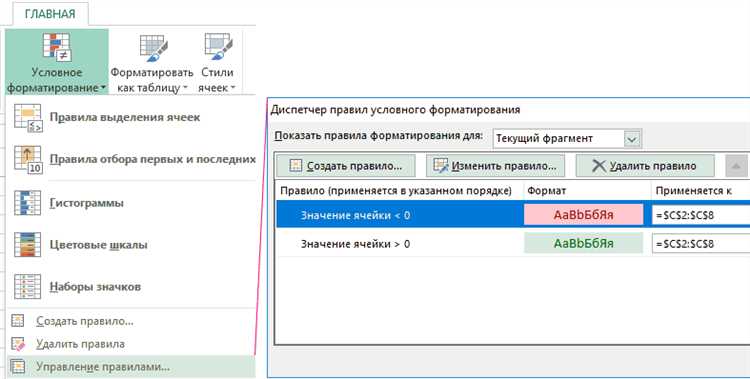Select the Наборы значков icon

(27, 286)
